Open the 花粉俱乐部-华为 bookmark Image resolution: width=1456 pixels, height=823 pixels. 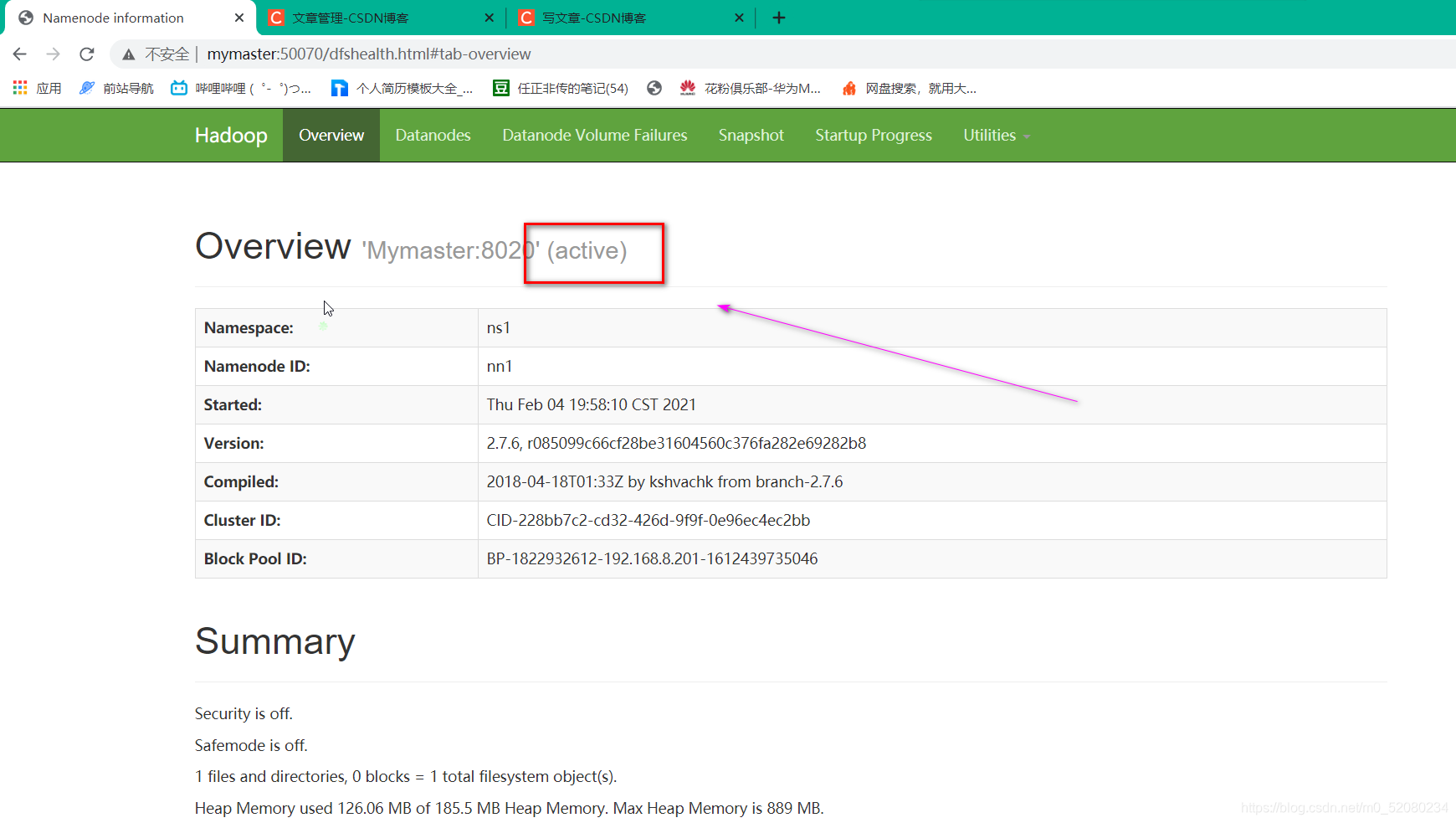(x=751, y=88)
